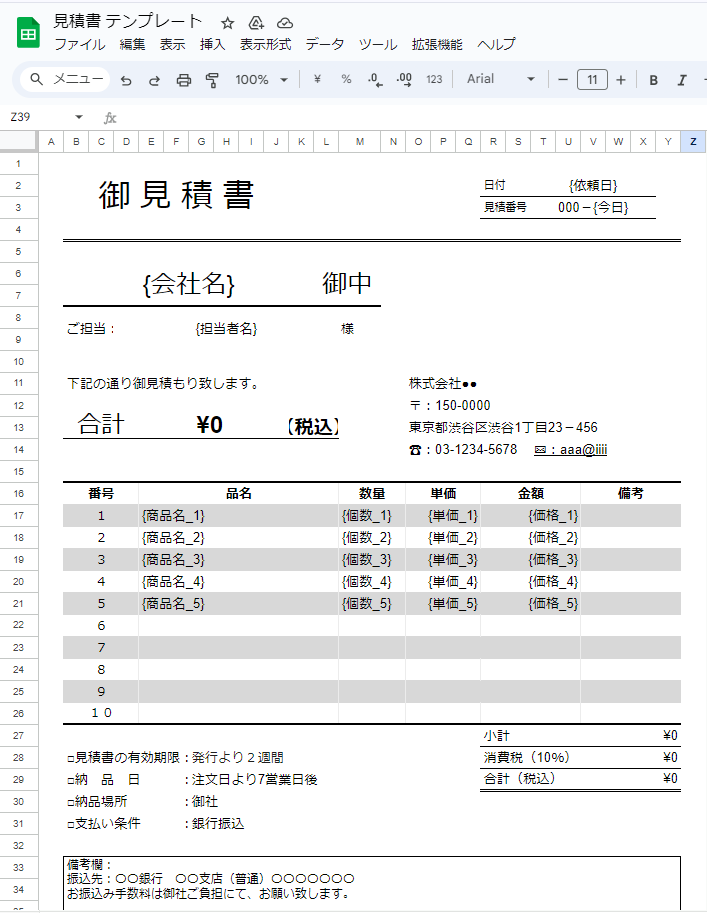Click the 備考欄 notes box

click(372, 882)
